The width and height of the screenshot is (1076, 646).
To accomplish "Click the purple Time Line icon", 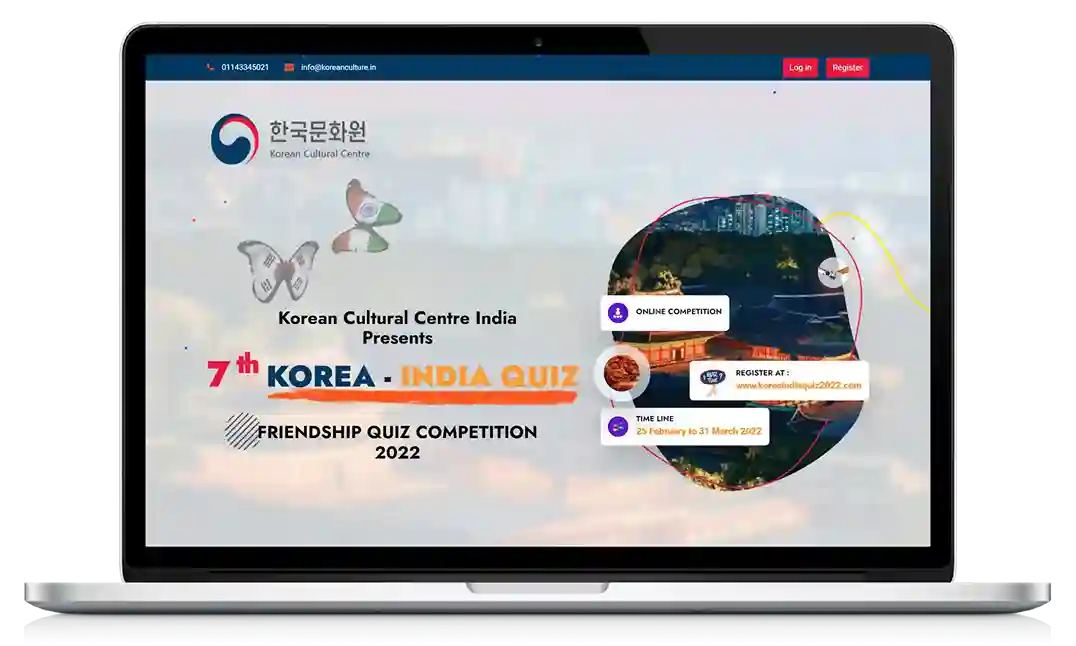I will 618,427.
